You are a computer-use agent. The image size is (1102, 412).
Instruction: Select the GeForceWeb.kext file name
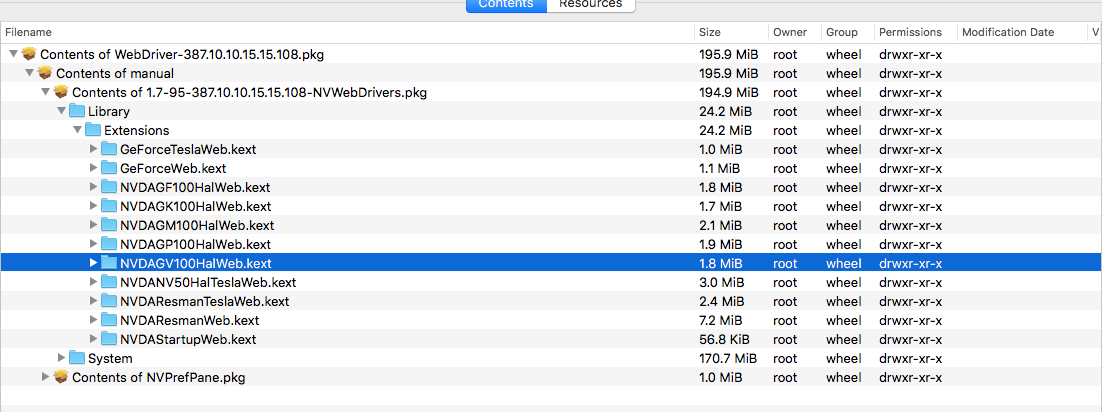click(173, 169)
